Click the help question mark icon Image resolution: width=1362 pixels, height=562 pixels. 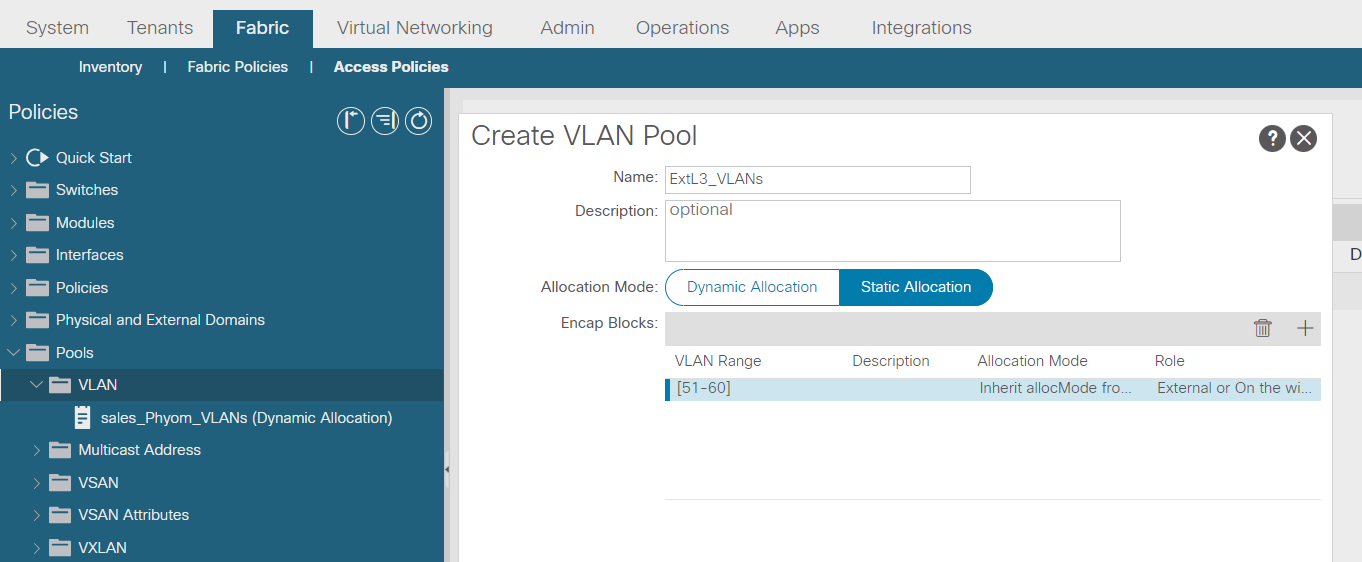click(1272, 139)
